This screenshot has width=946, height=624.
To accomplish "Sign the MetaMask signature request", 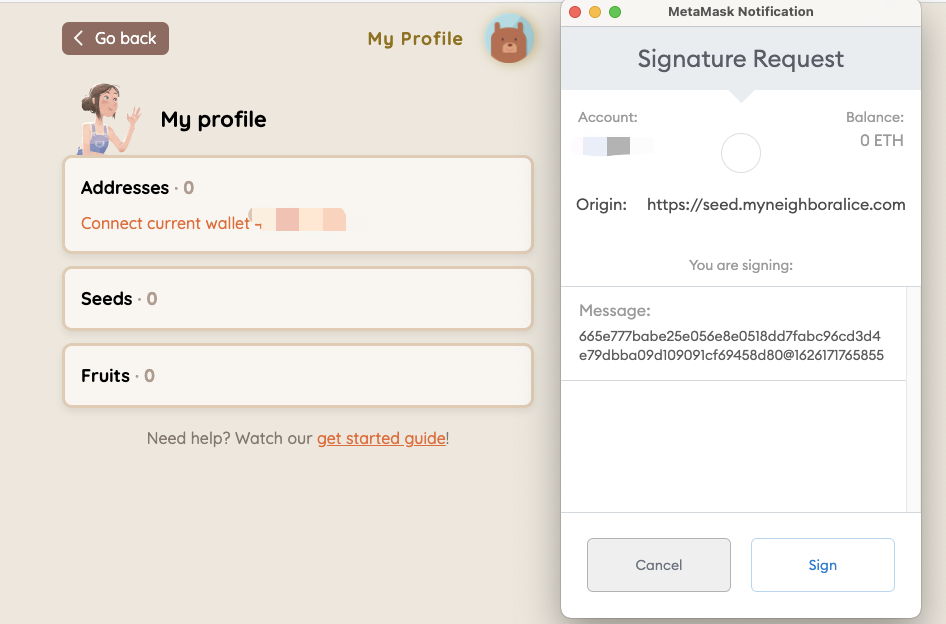I will coord(822,565).
